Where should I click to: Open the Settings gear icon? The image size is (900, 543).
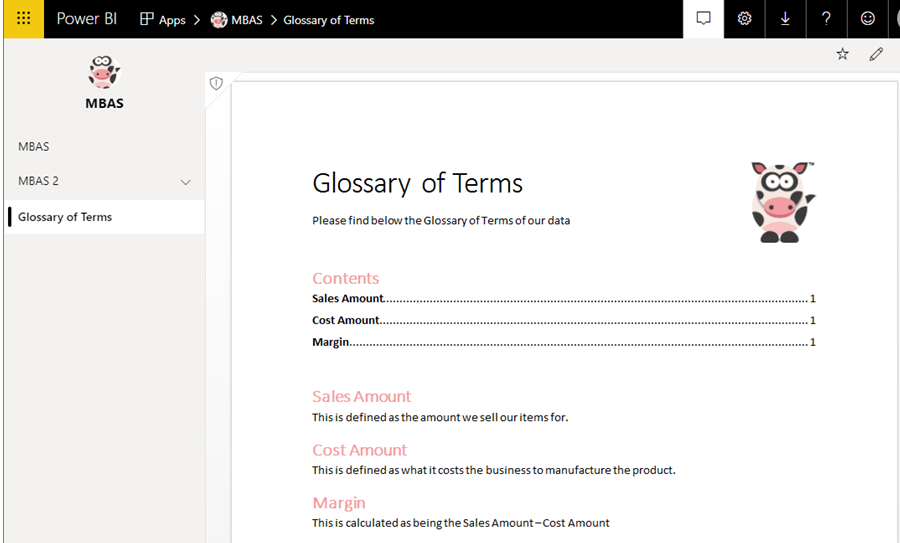pos(744,19)
